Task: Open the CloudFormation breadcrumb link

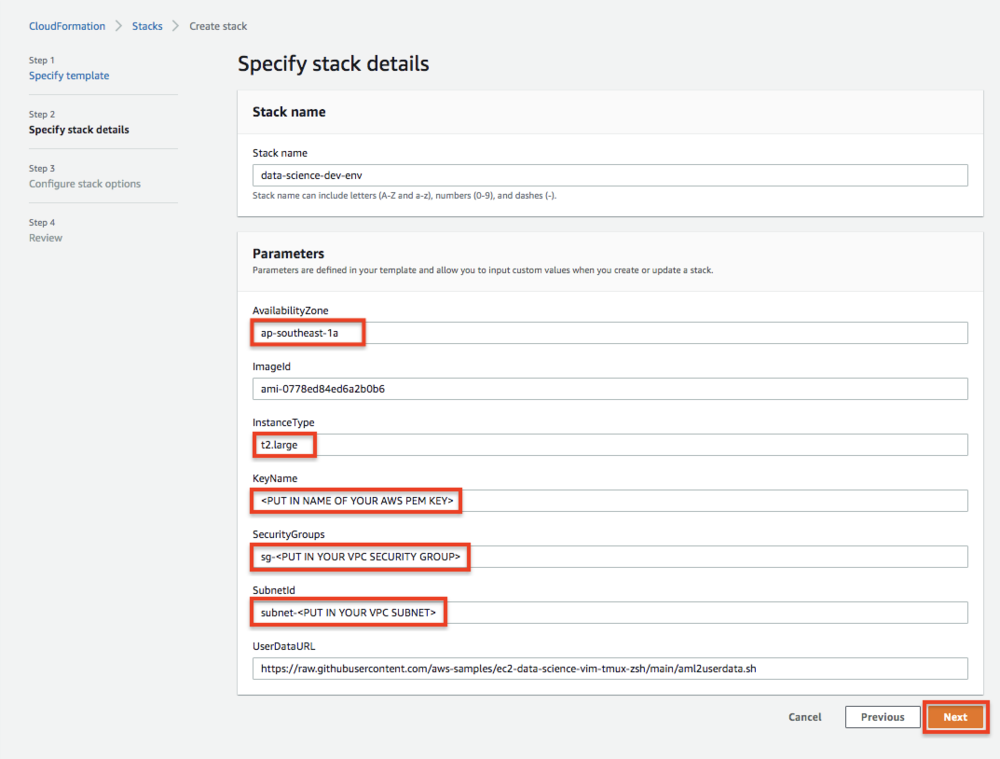Action: click(x=67, y=25)
